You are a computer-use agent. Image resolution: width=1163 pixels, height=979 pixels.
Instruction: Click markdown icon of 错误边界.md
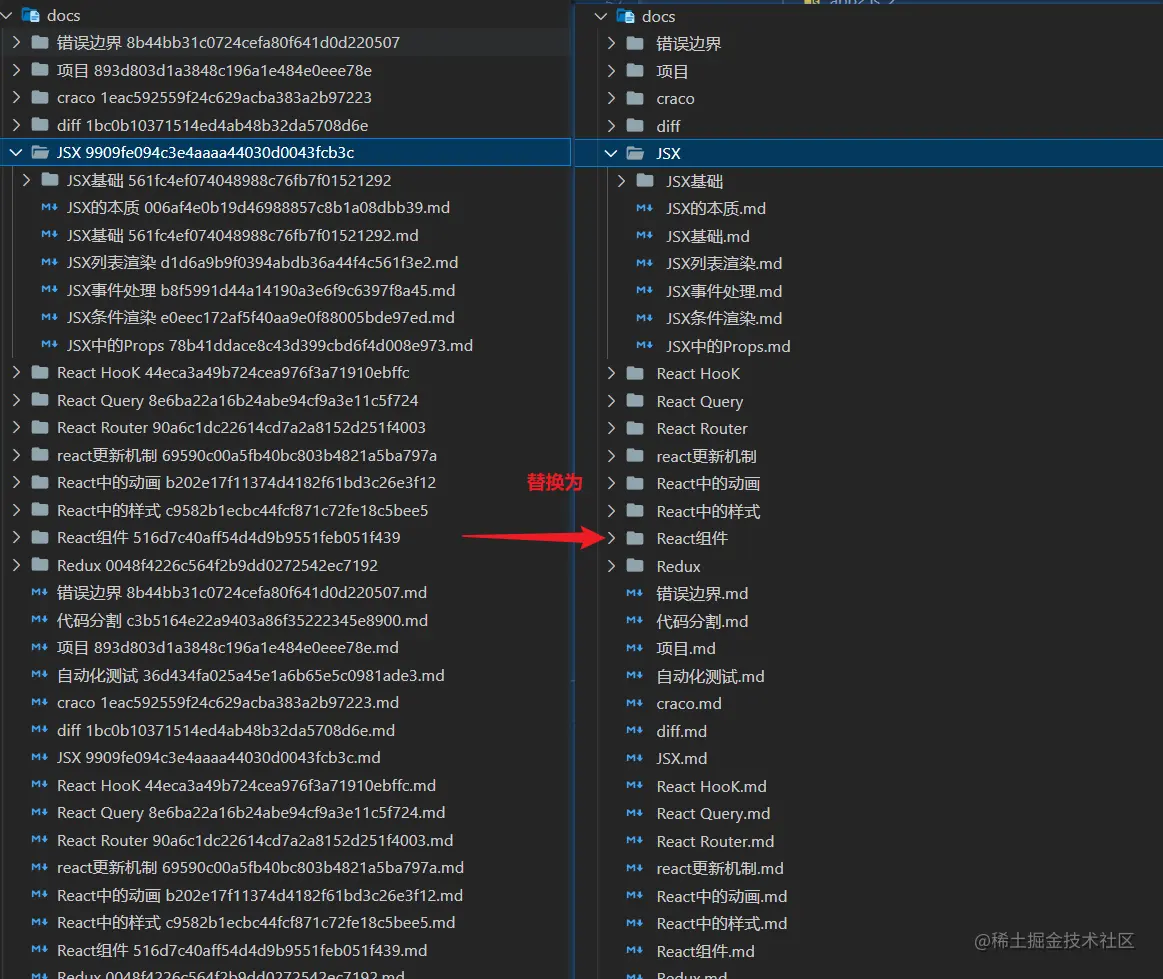pyautogui.click(x=635, y=593)
